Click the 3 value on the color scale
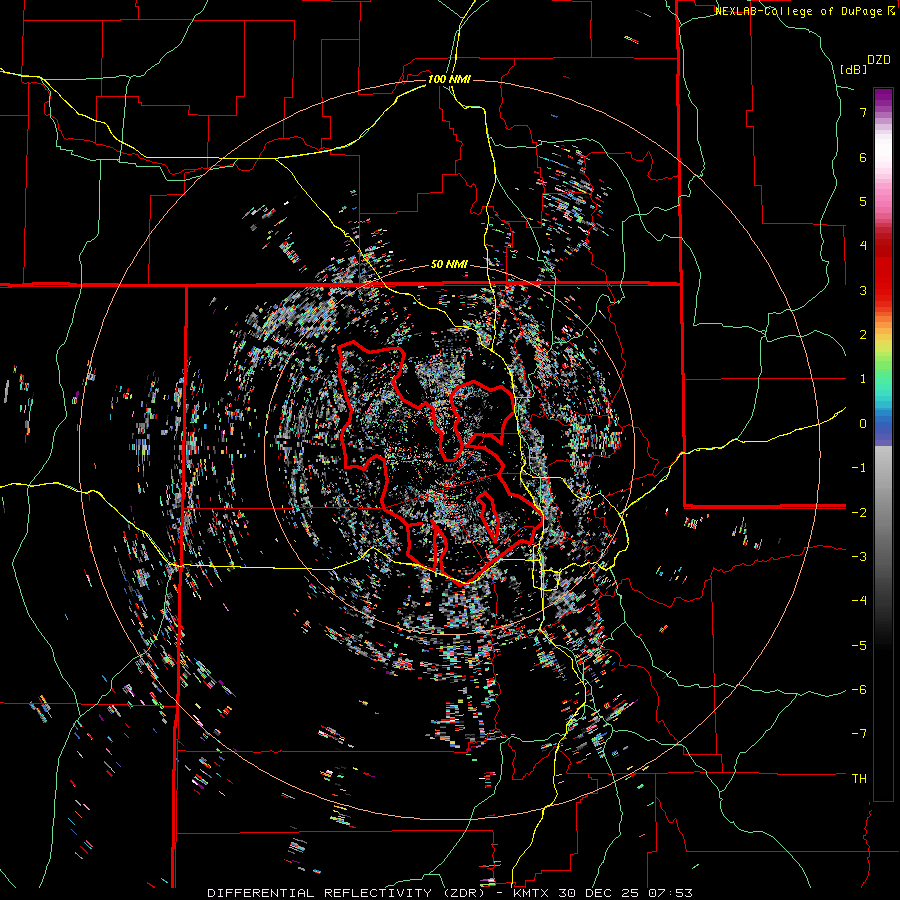Image resolution: width=900 pixels, height=900 pixels. tap(863, 290)
